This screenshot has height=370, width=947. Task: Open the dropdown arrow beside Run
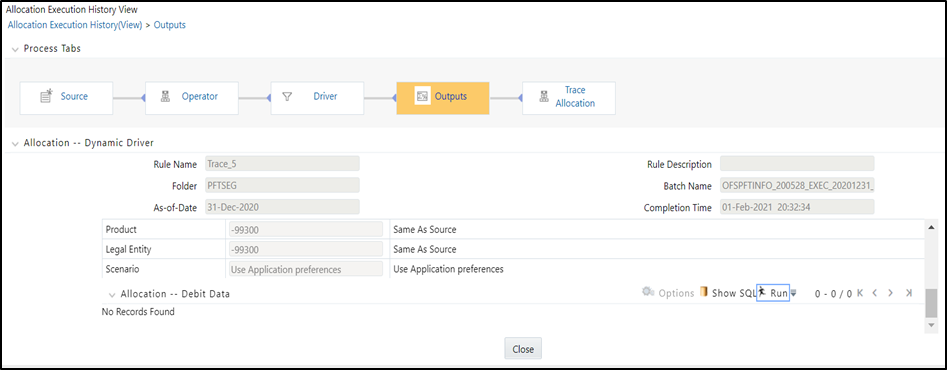(x=794, y=293)
